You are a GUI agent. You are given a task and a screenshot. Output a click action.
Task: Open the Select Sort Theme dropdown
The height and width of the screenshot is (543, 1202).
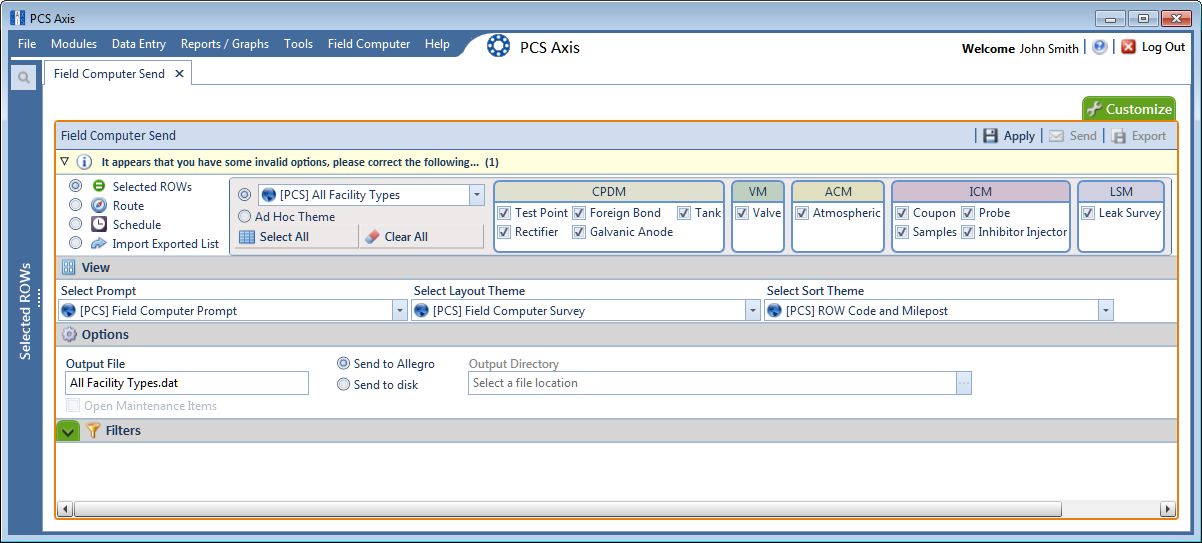[x=1106, y=311]
